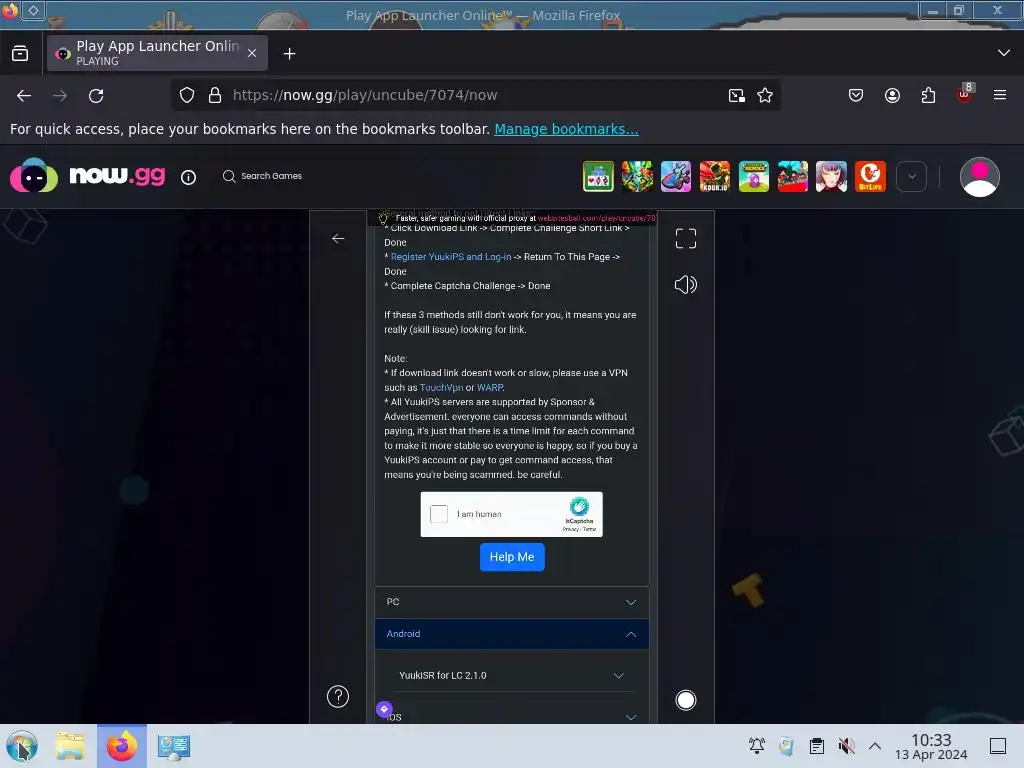
Task: Open the Solitaire cards game icon
Action: [x=598, y=176]
